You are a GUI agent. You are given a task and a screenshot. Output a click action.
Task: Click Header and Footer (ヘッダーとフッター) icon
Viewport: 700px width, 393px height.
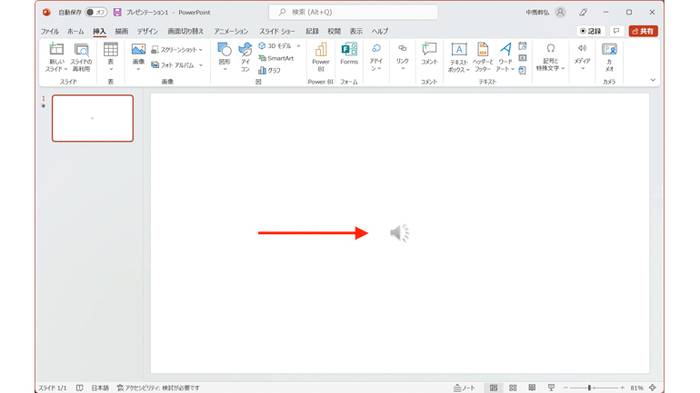point(483,49)
